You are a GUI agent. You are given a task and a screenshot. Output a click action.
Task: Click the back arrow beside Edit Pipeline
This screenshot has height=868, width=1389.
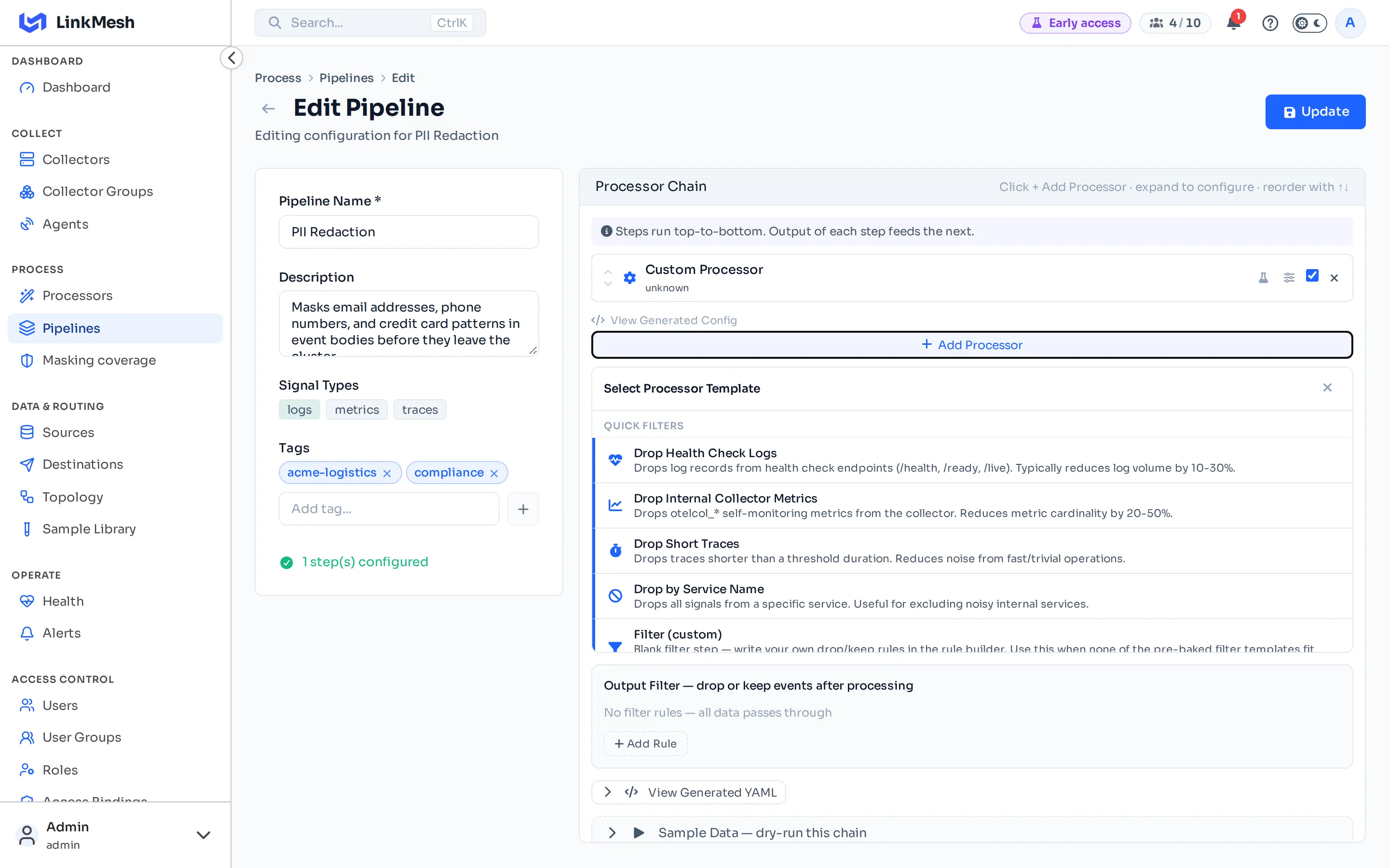(x=268, y=108)
